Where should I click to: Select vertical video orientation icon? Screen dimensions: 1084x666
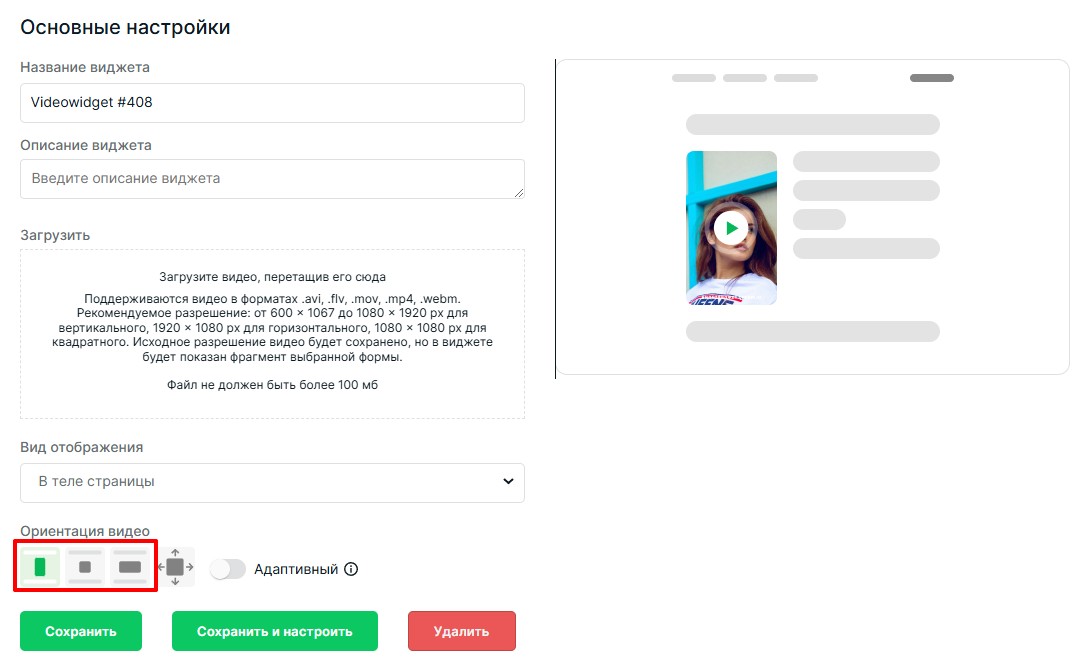coord(40,567)
